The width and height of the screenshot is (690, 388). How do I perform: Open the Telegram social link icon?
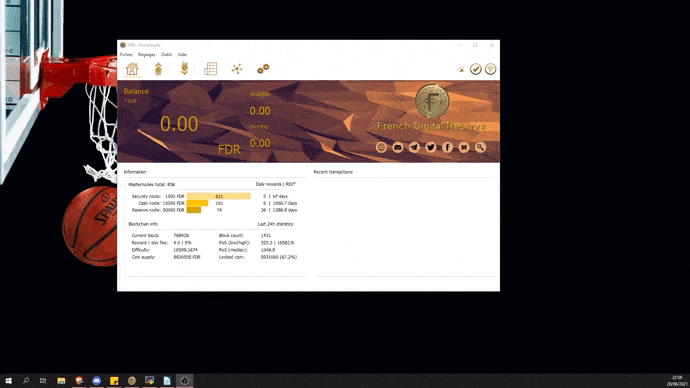pyautogui.click(x=414, y=147)
